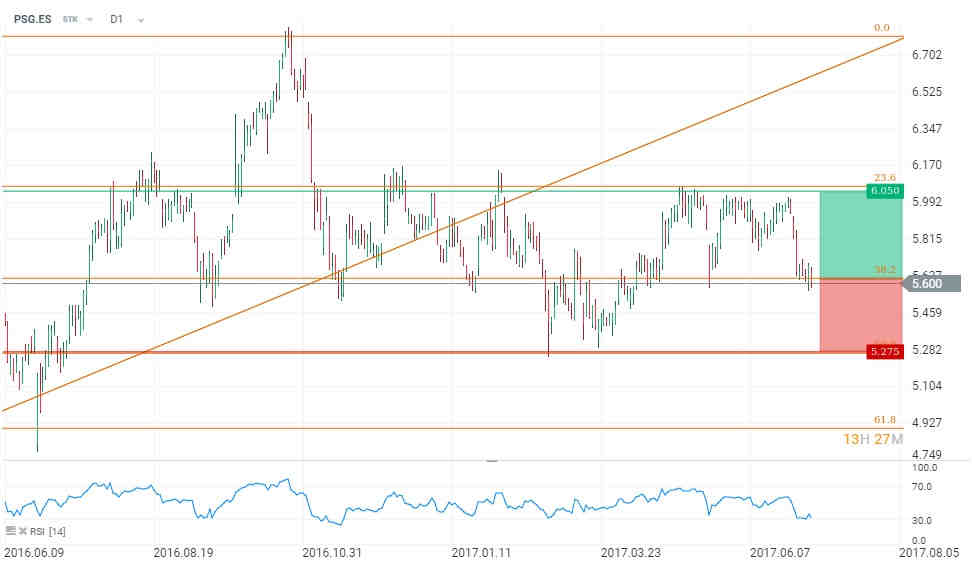The height and width of the screenshot is (570, 972).
Task: Click the red 5.275 stop loss tag
Action: (881, 352)
